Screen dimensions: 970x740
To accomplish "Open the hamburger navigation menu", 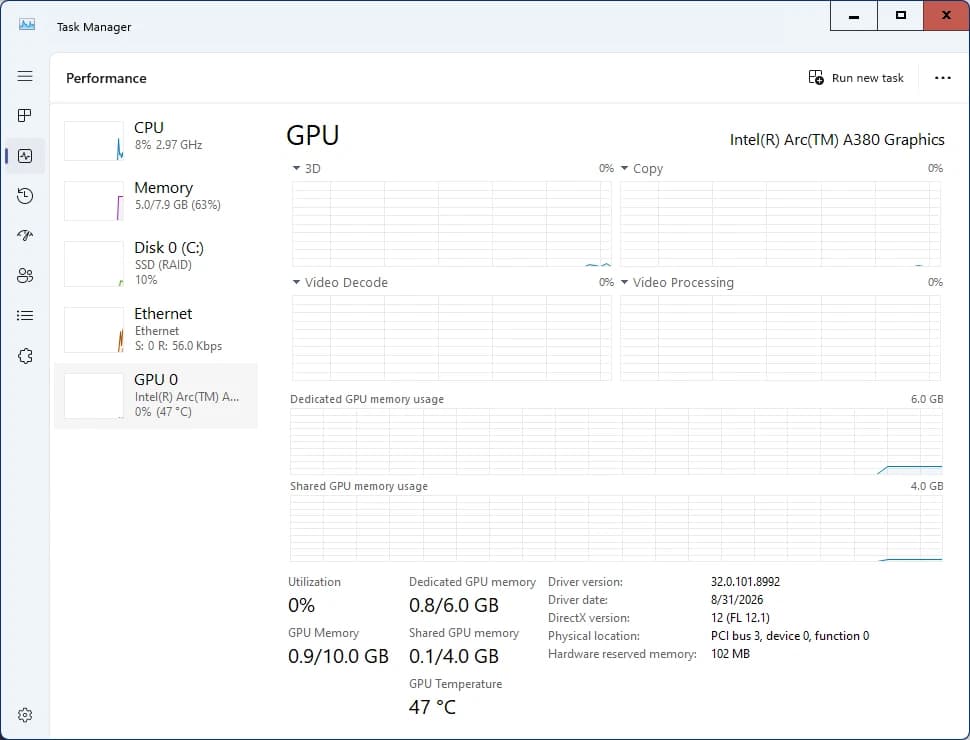I will tap(25, 76).
